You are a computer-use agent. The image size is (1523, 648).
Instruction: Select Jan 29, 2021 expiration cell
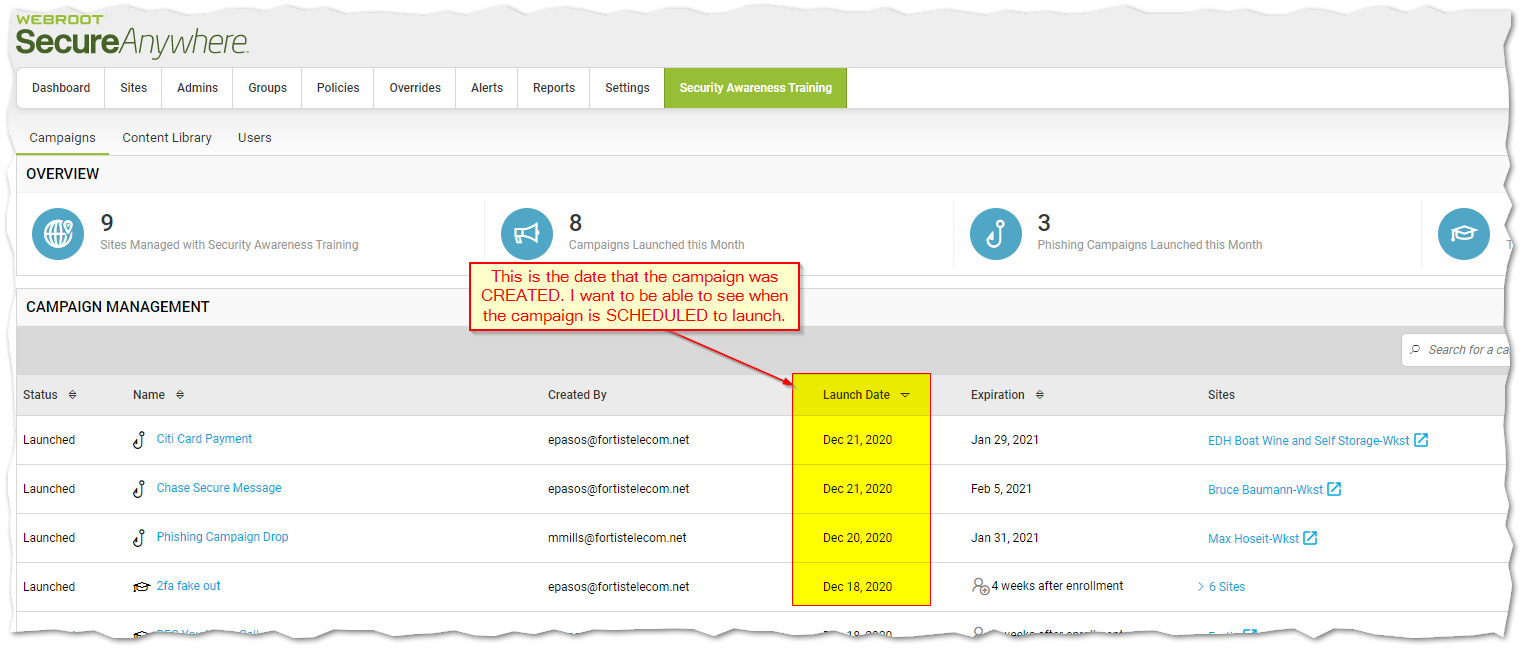point(1005,439)
